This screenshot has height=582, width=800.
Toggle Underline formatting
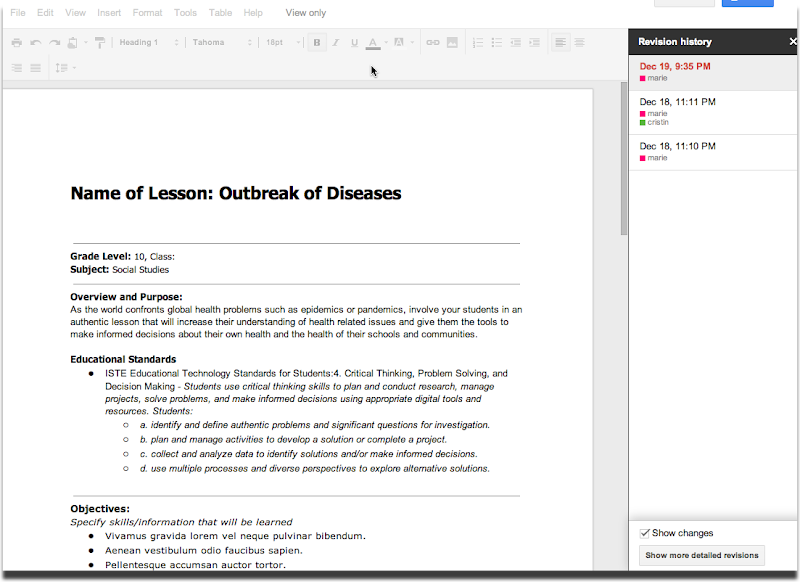(x=355, y=42)
